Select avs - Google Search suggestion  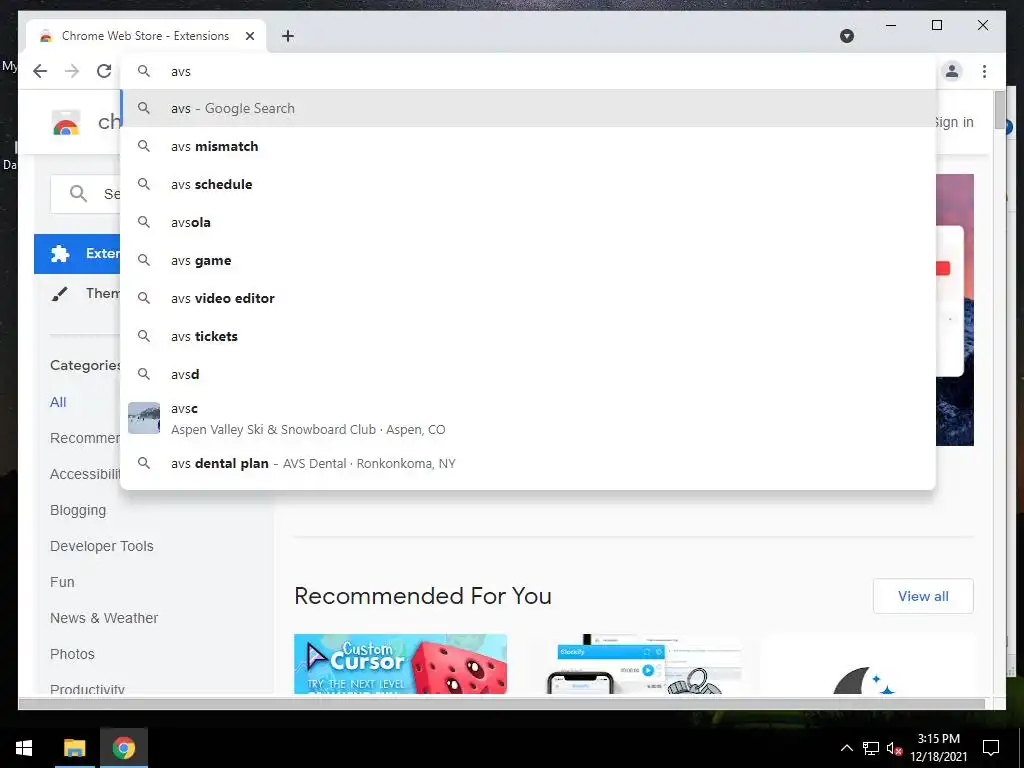click(528, 108)
